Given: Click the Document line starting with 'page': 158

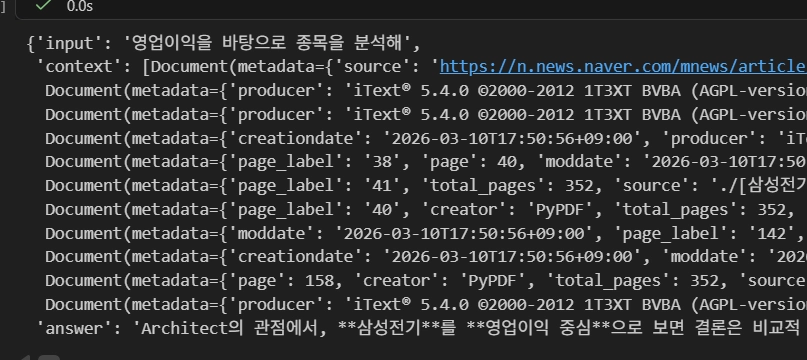Looking at the screenshot, I should tap(426, 281).
